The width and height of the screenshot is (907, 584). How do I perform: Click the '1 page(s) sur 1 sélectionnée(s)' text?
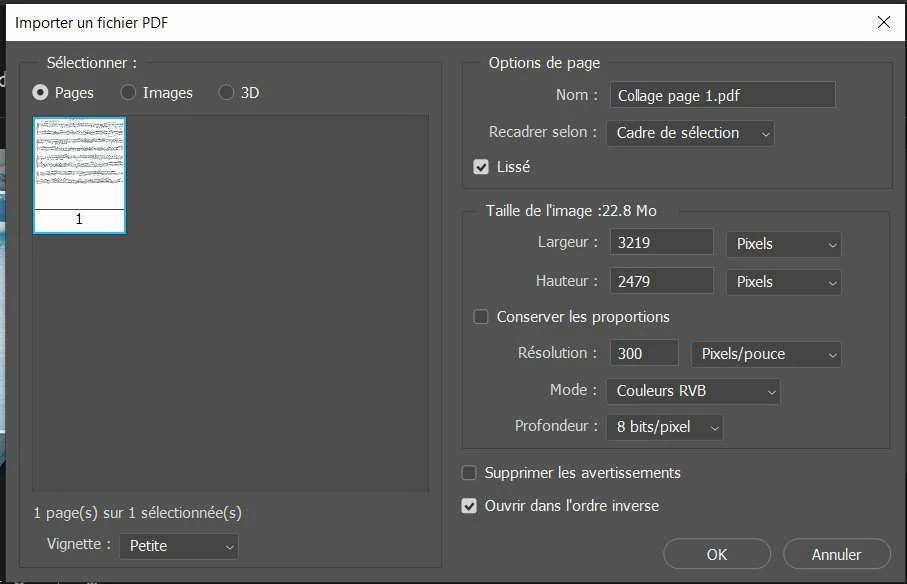[138, 513]
